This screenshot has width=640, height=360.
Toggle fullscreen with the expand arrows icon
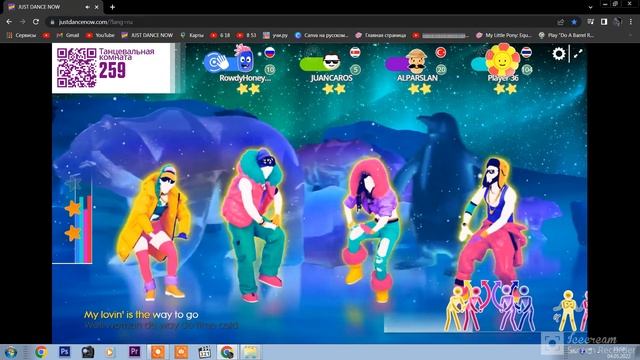[578, 53]
